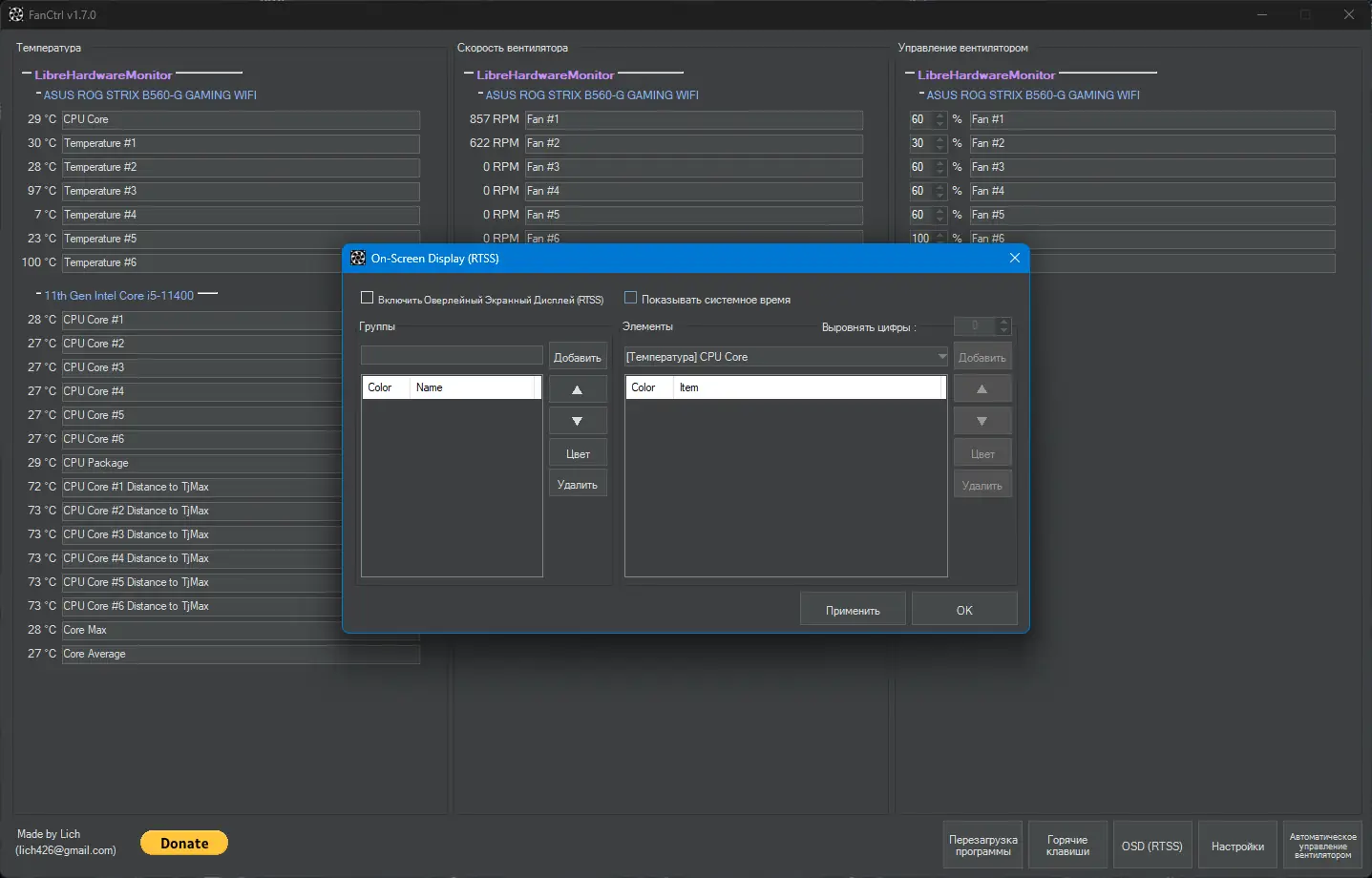Click the Цвет button for Элементы list
The width and height of the screenshot is (1372, 878).
[982, 454]
